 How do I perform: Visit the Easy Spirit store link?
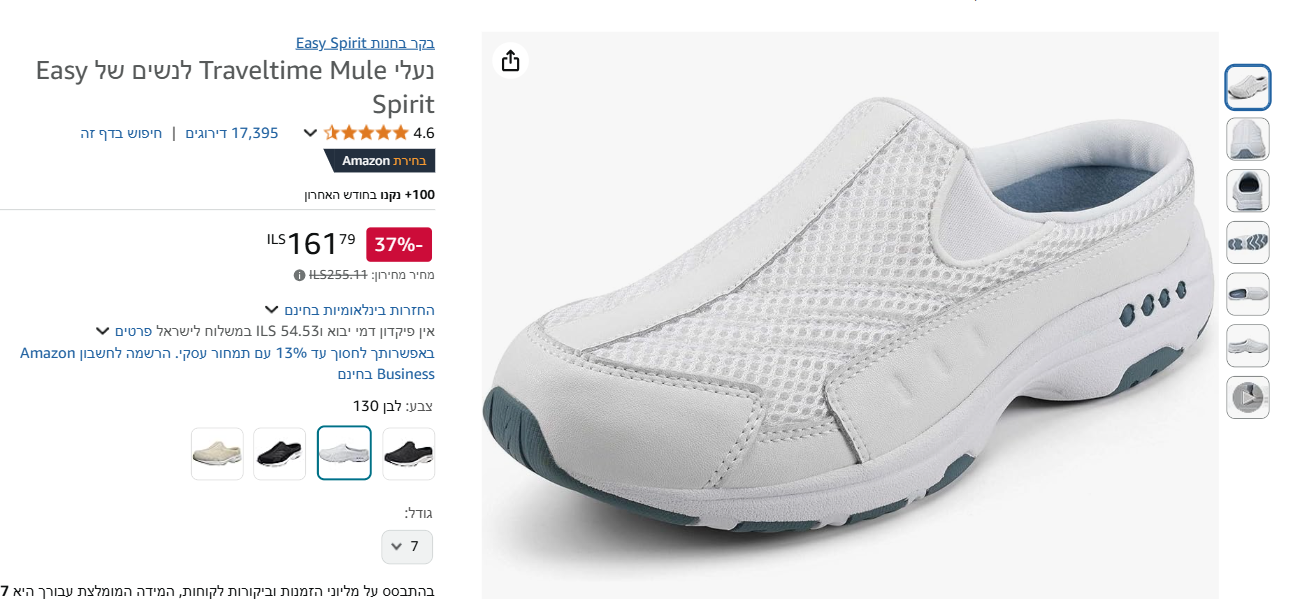pyautogui.click(x=365, y=43)
